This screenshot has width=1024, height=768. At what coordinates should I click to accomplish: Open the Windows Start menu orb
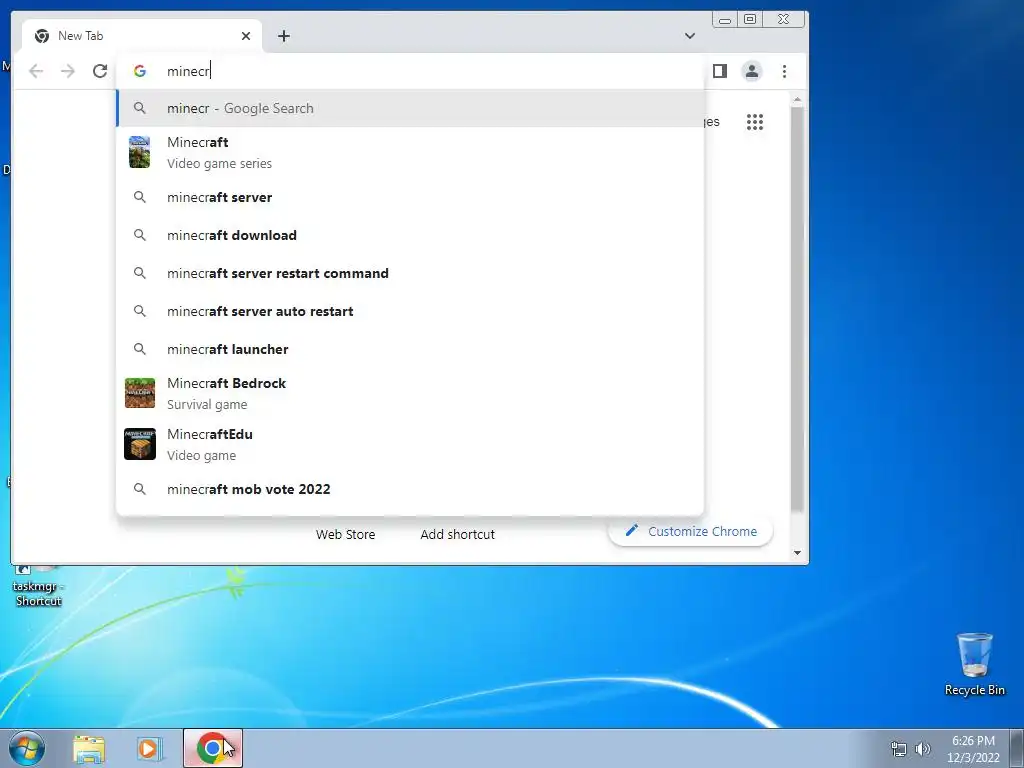point(26,748)
